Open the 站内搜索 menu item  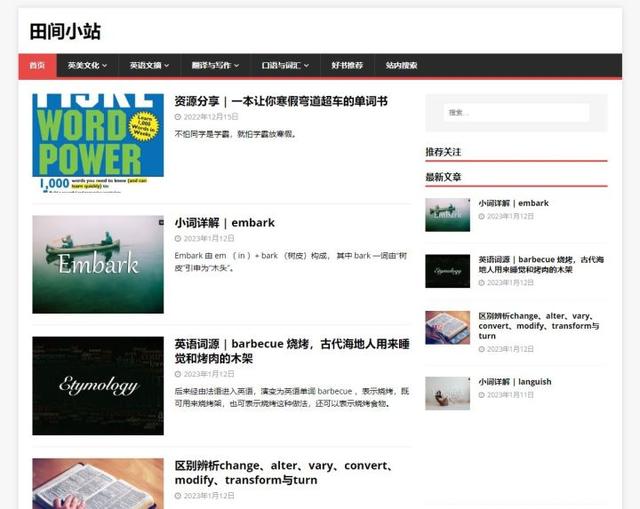pos(401,65)
